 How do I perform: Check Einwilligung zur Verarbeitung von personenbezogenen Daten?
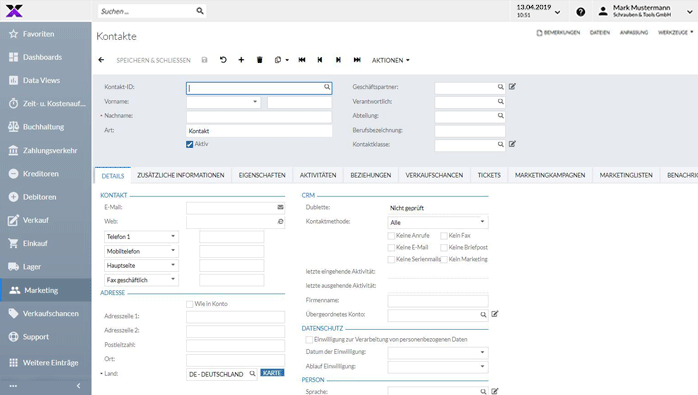point(309,340)
